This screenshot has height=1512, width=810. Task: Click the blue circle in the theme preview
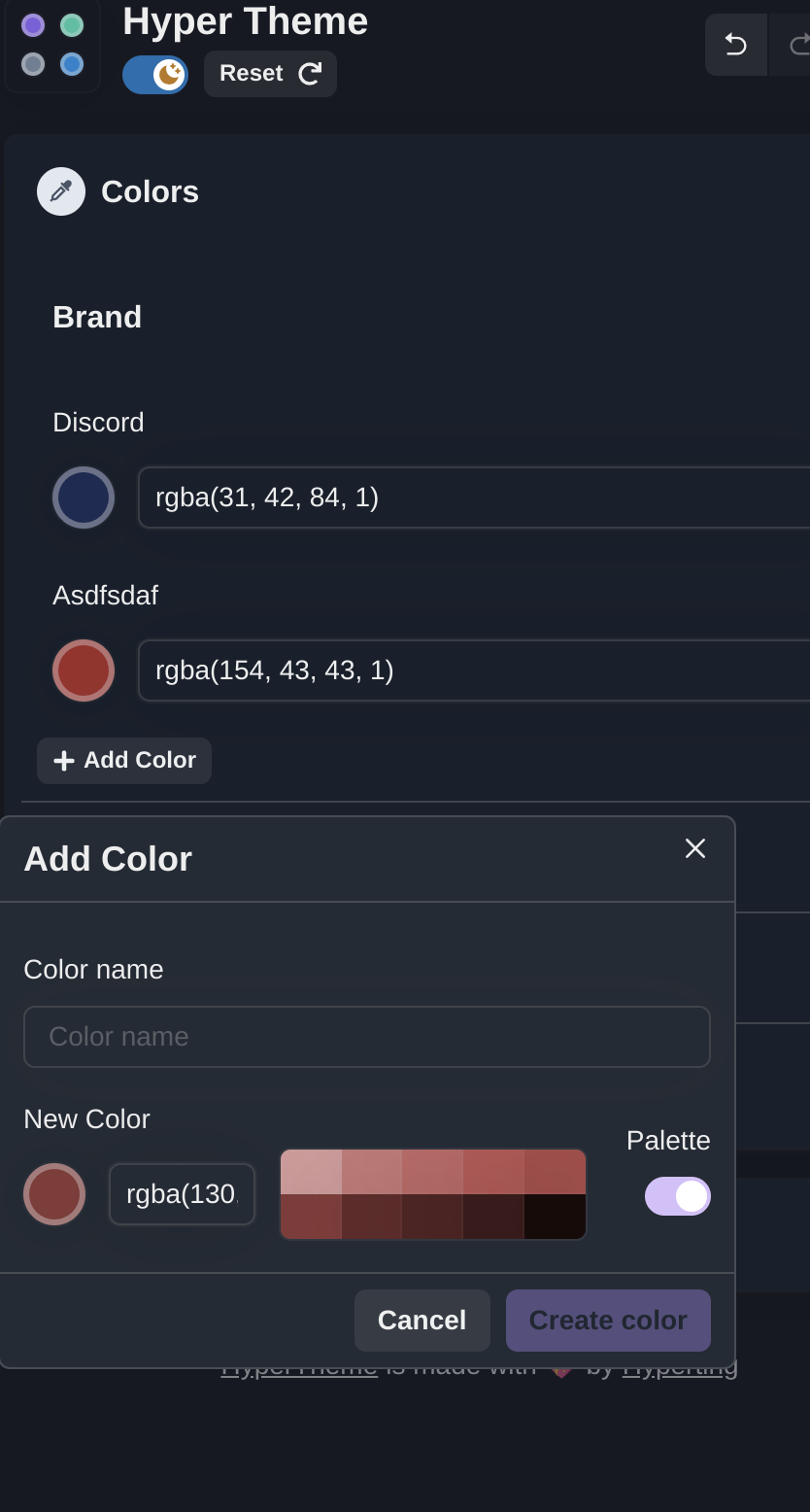pyautogui.click(x=70, y=66)
